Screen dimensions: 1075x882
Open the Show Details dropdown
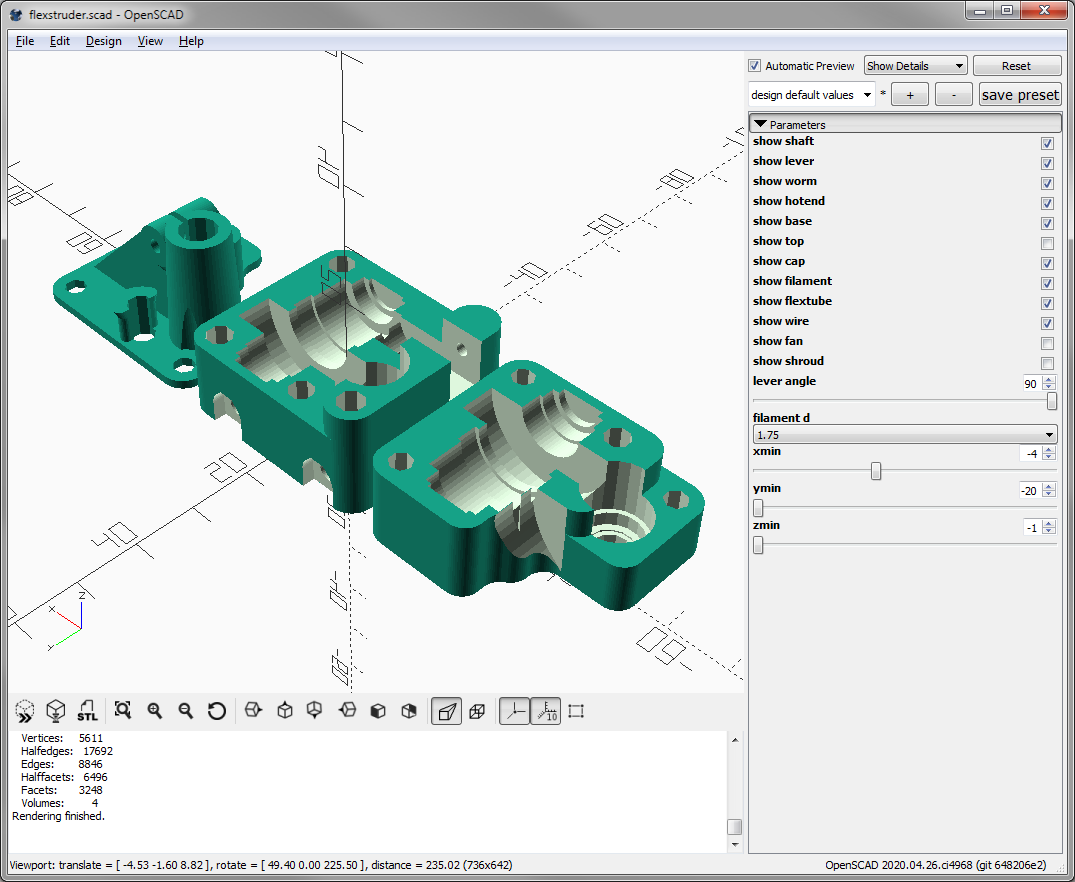coord(915,66)
